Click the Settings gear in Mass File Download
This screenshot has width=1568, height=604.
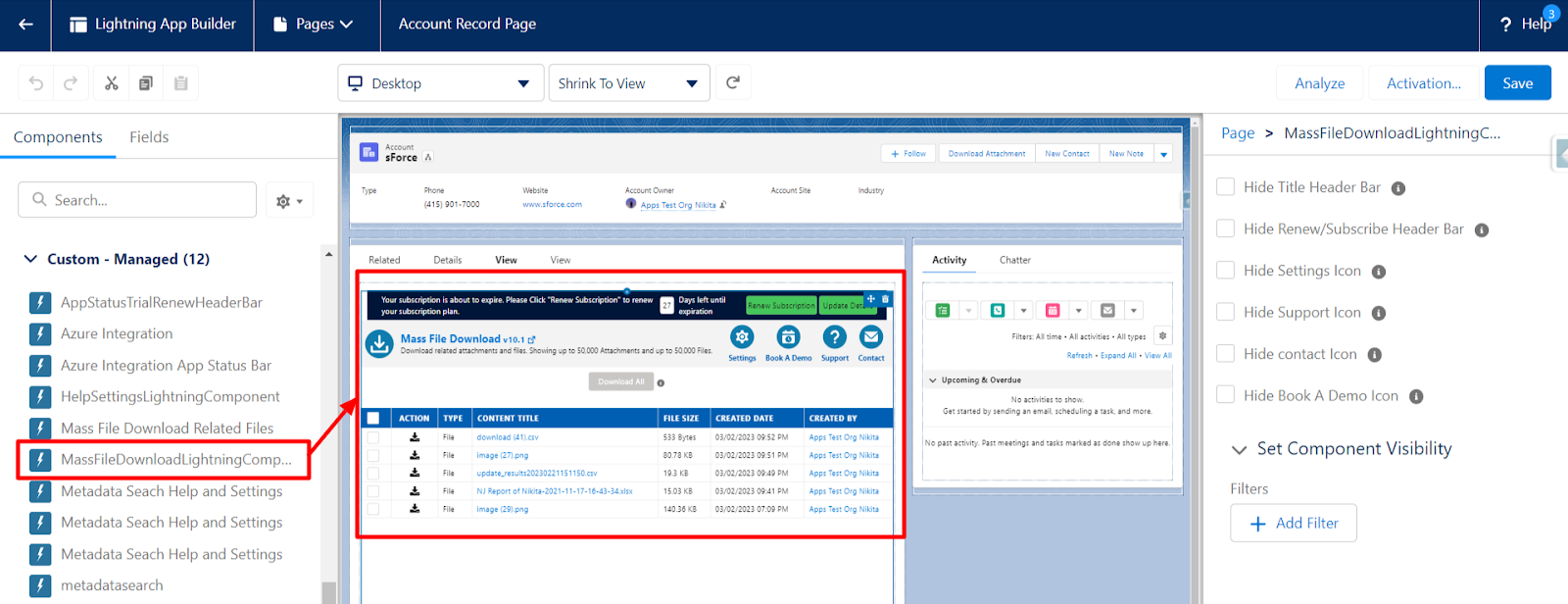click(x=742, y=337)
